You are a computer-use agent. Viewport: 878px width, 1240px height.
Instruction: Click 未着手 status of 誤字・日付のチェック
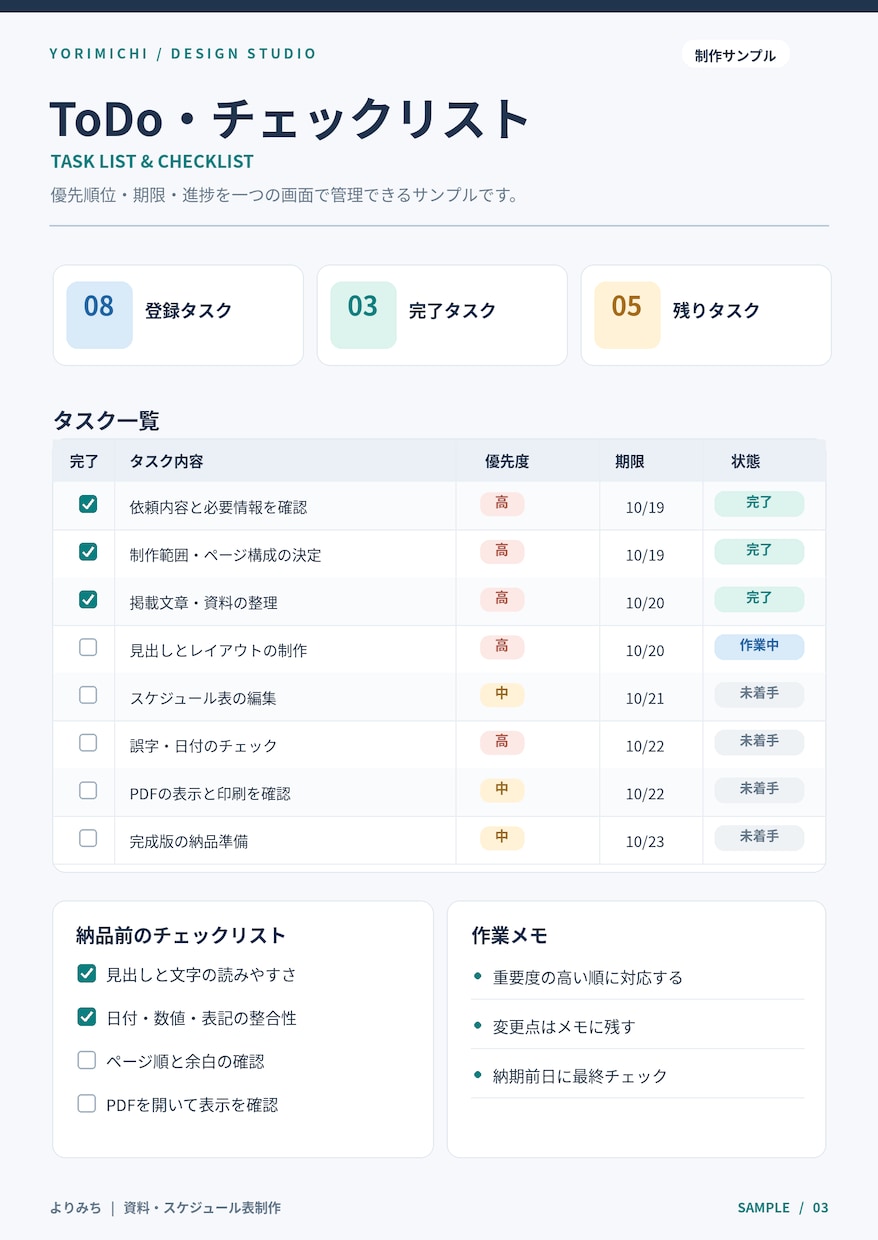(759, 742)
